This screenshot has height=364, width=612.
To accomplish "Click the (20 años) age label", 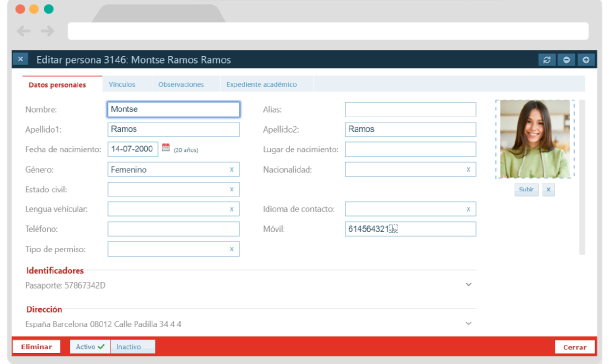I will click(x=186, y=150).
